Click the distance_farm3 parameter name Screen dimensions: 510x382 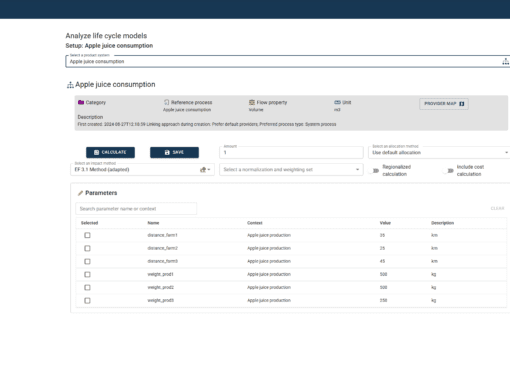tap(163, 261)
